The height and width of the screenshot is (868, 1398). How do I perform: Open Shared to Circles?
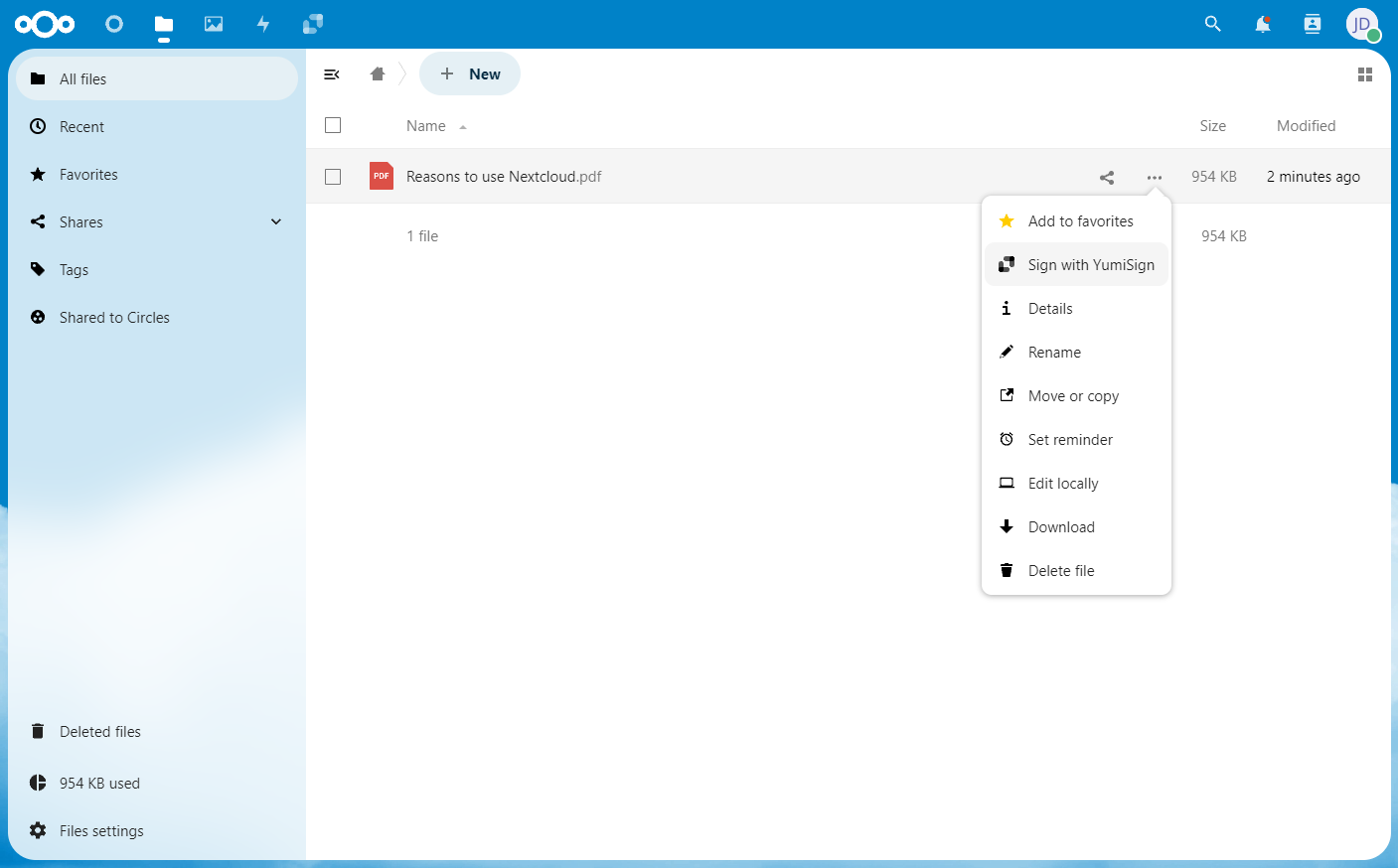(x=157, y=318)
